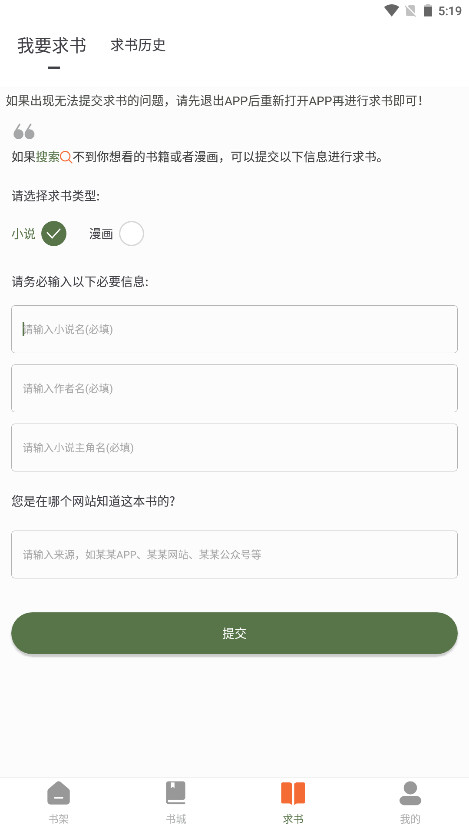Image resolution: width=469 pixels, height=835 pixels.
Task: Open the 我的 profile icon
Action: tap(410, 793)
